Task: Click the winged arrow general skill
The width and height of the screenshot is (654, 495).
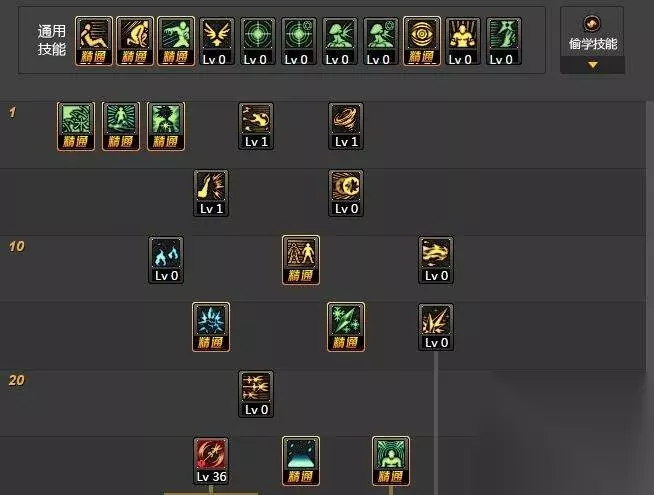Action: point(216,41)
